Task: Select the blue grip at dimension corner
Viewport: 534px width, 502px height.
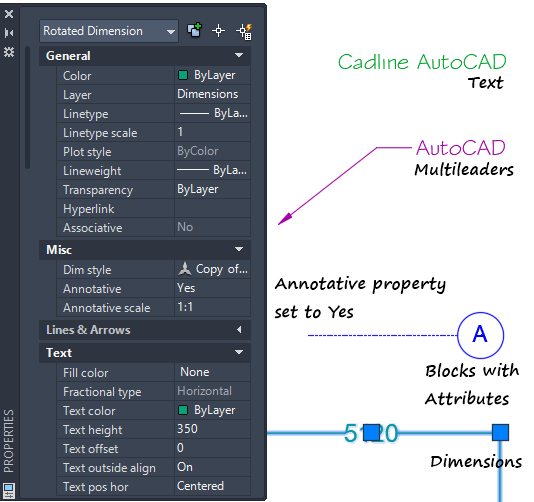Action: coord(500,433)
